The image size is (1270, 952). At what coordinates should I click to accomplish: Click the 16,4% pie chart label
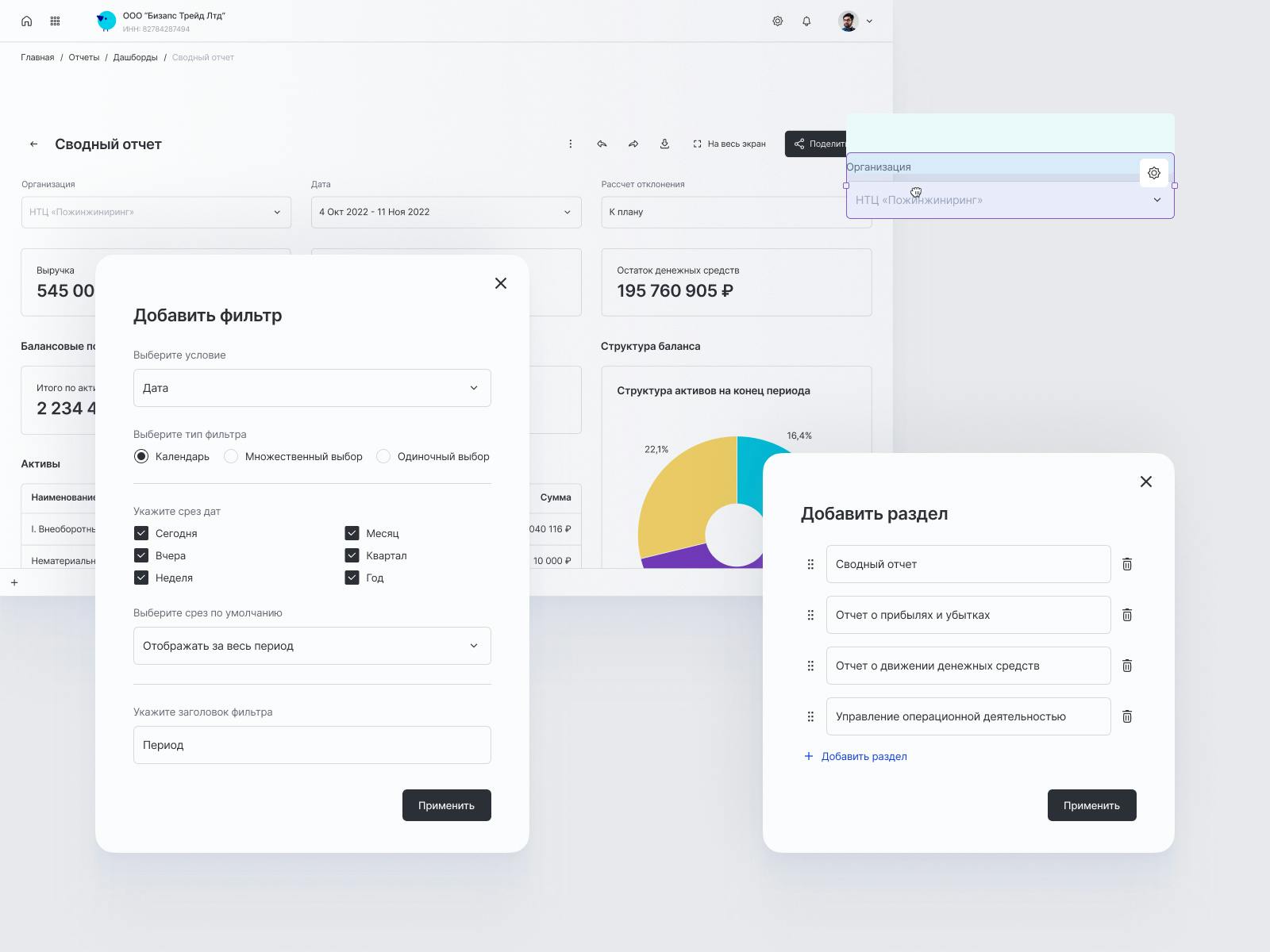[799, 436]
